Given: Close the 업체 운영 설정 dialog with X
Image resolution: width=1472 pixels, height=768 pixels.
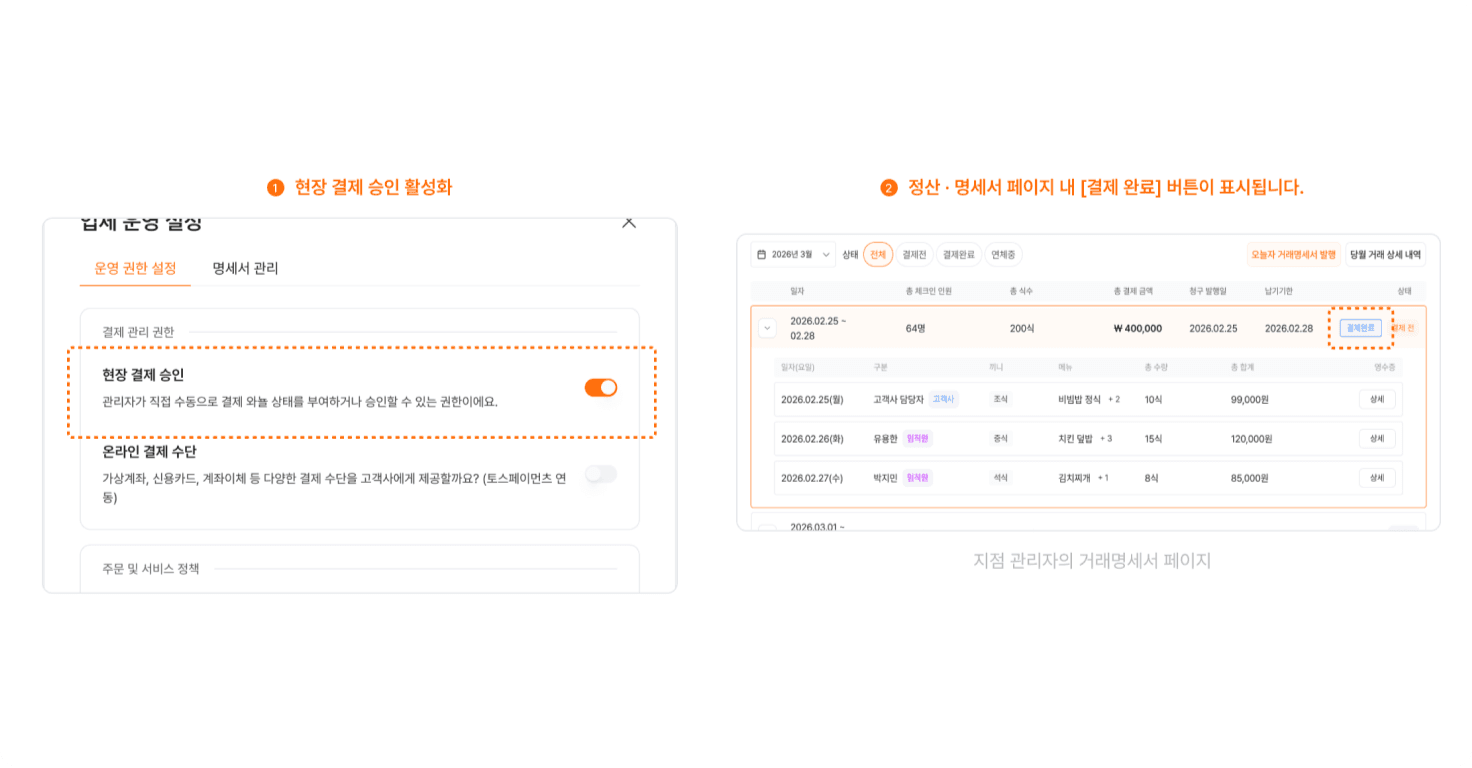Looking at the screenshot, I should click(629, 223).
